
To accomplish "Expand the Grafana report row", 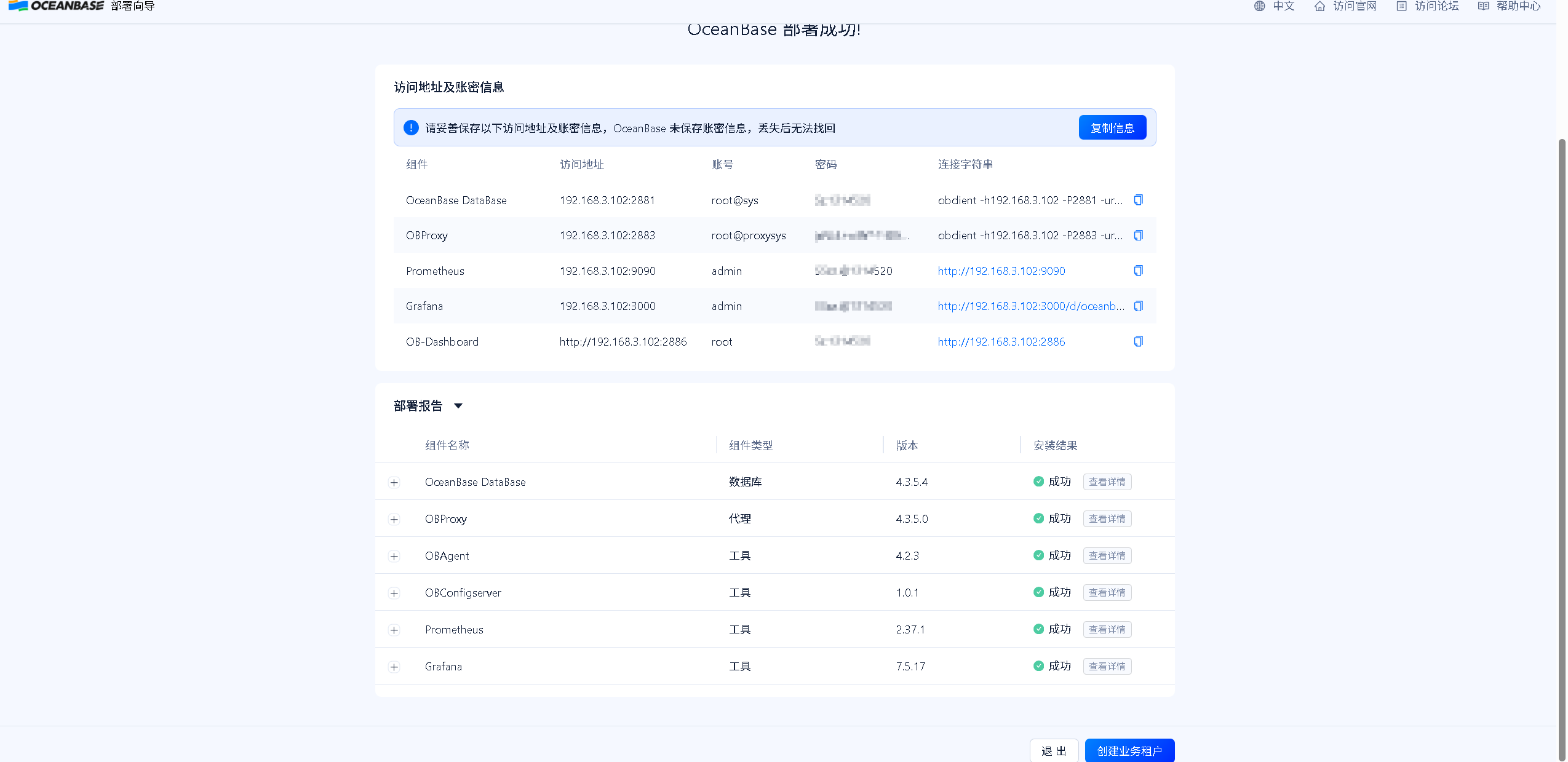I will tap(394, 666).
